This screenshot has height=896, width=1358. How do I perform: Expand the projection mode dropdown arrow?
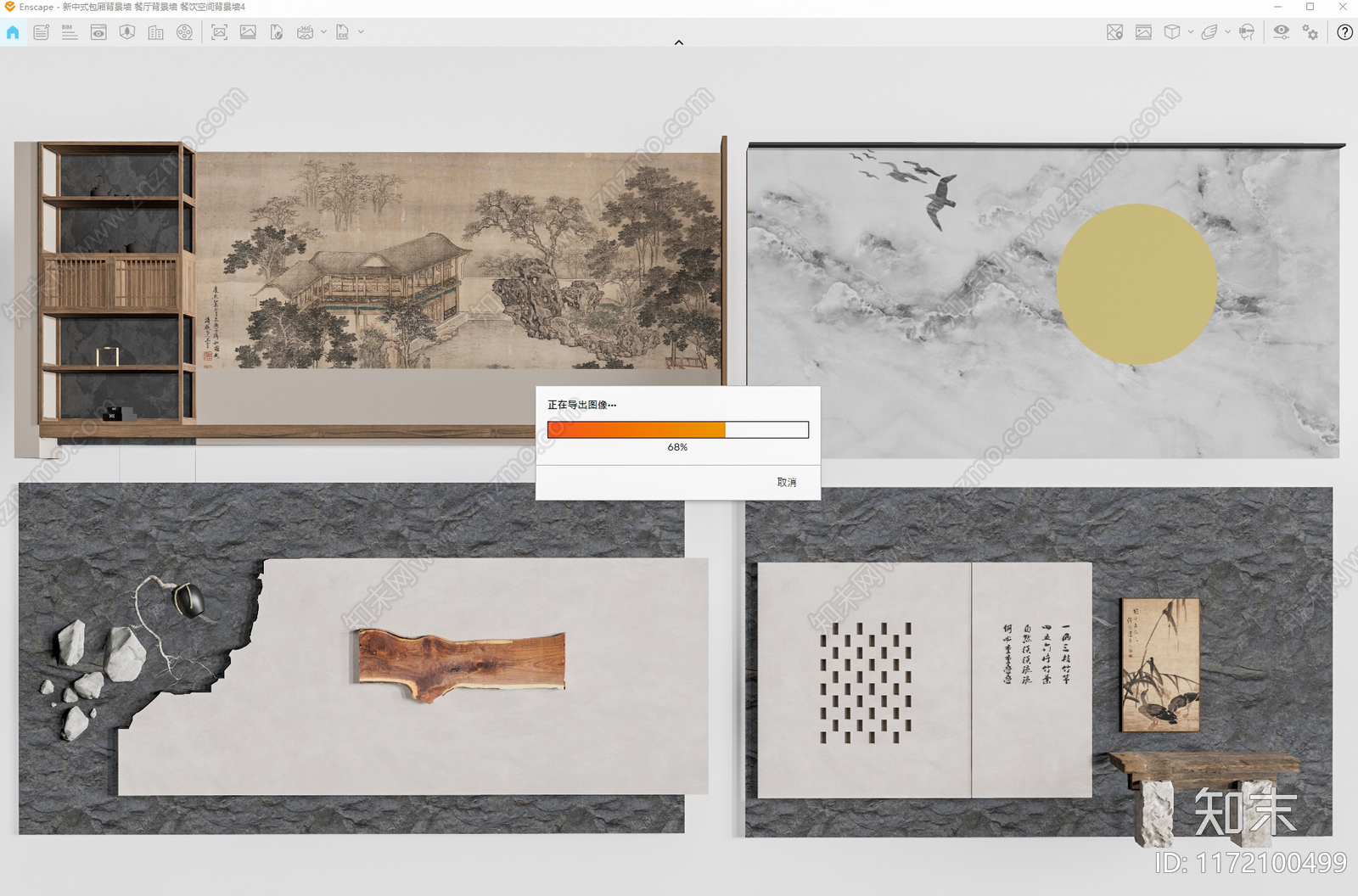tap(1190, 32)
